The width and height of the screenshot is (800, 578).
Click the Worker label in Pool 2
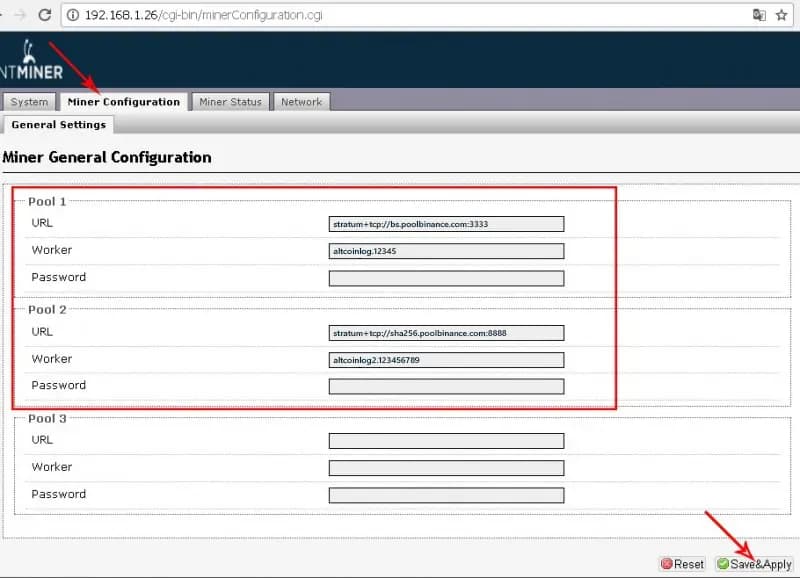coord(52,359)
